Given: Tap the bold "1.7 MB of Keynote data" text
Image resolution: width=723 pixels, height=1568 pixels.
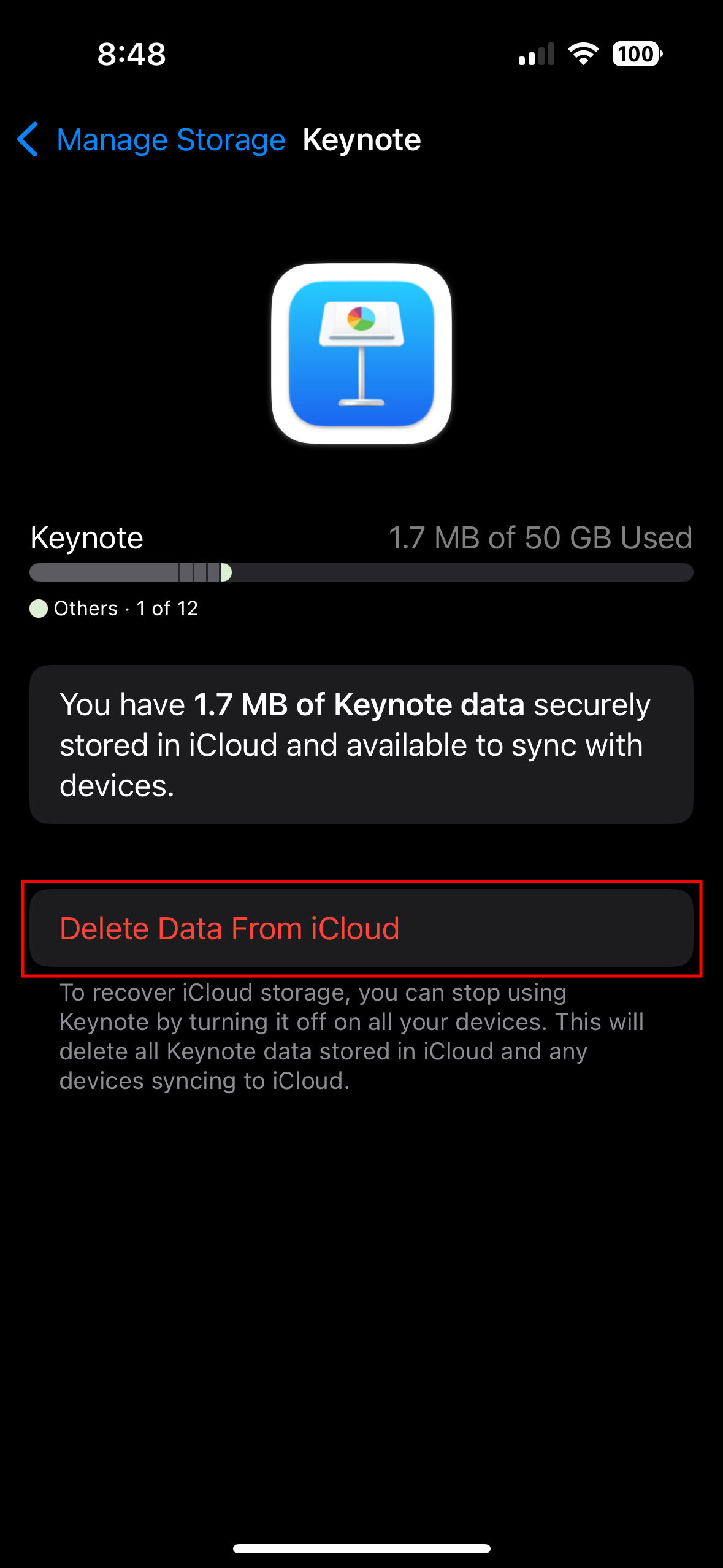Looking at the screenshot, I should (359, 704).
